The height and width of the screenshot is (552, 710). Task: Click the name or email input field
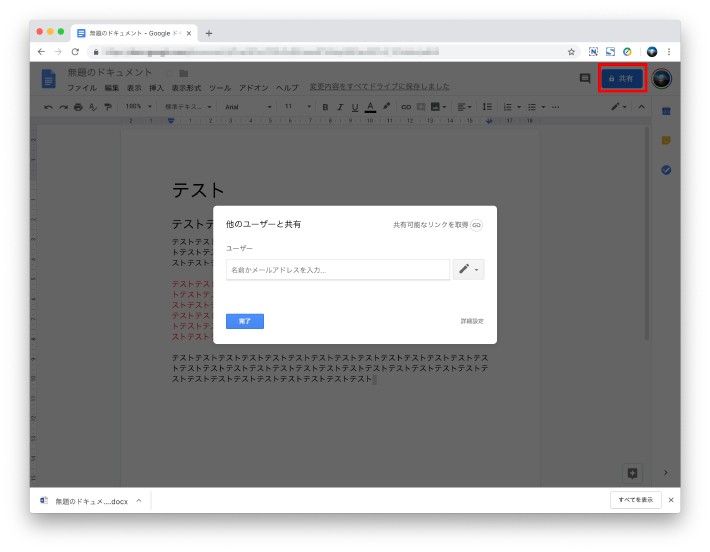[338, 270]
